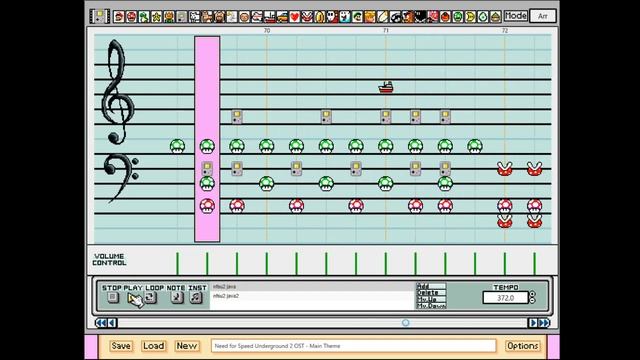640x360 pixels.
Task: Click the Mv.Up button
Action: point(431,299)
